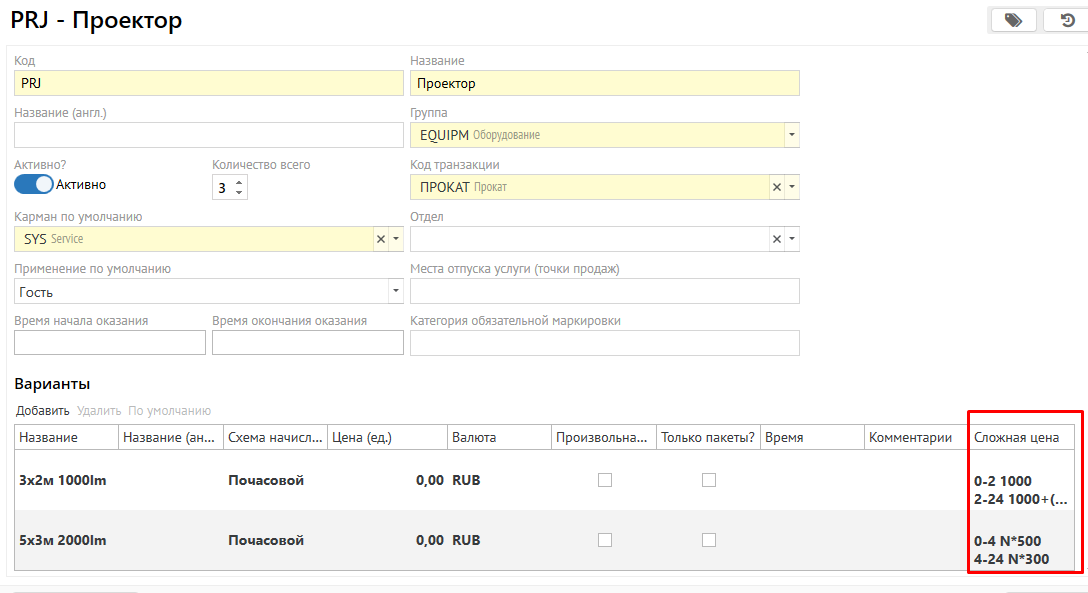Check Только пакеты box for 3x2м 1000lm
The height and width of the screenshot is (593, 1088).
[x=708, y=480]
